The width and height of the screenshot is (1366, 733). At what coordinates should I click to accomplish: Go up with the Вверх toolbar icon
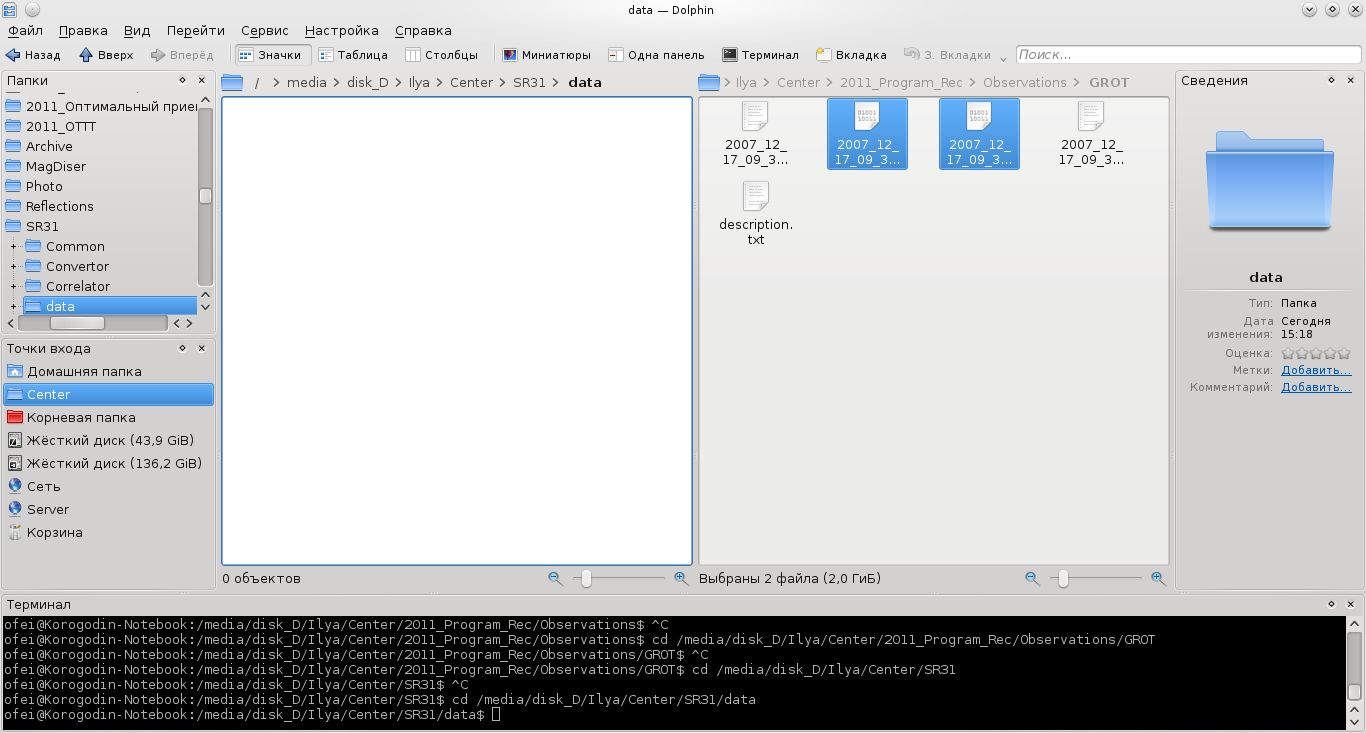click(x=86, y=55)
